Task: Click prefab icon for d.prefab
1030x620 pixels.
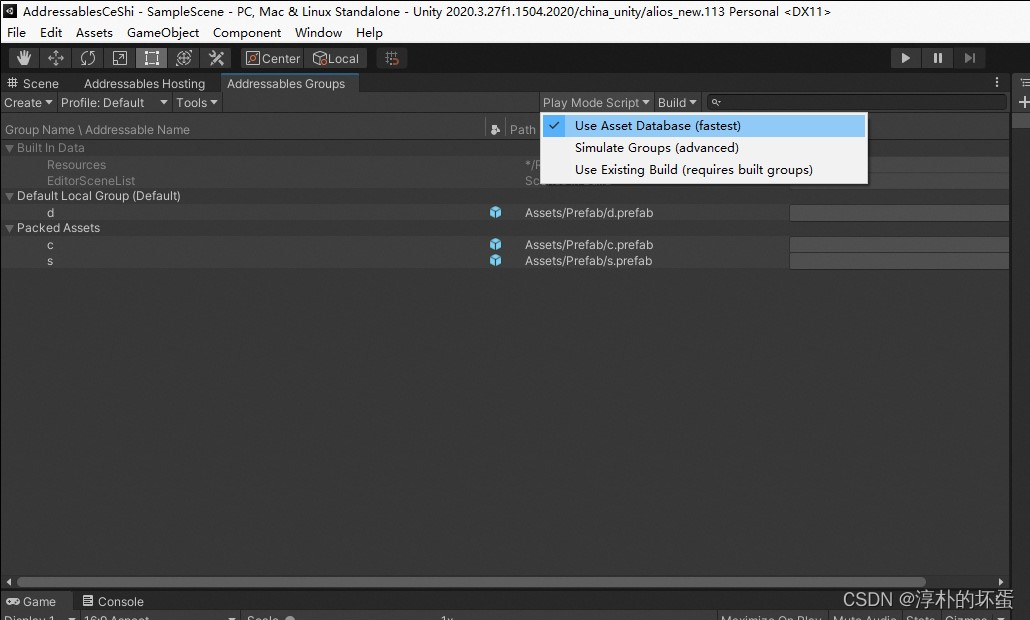Action: (x=495, y=212)
